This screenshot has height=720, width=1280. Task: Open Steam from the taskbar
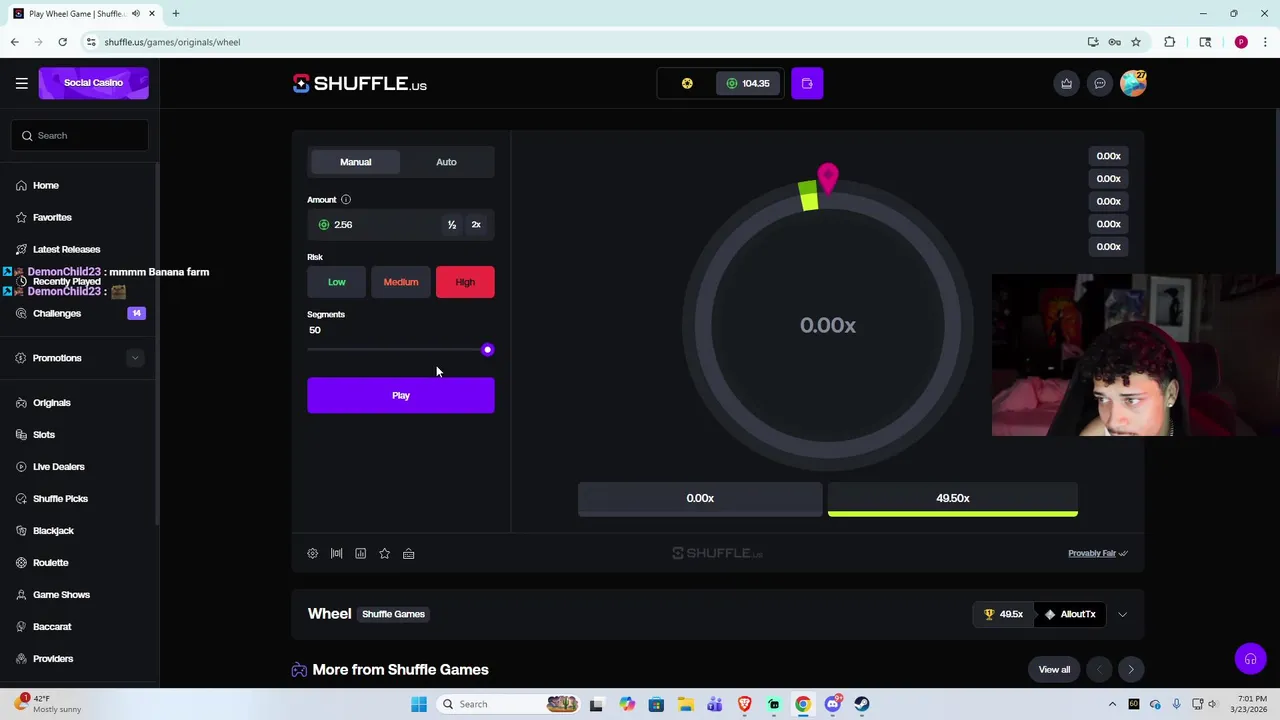click(861, 704)
